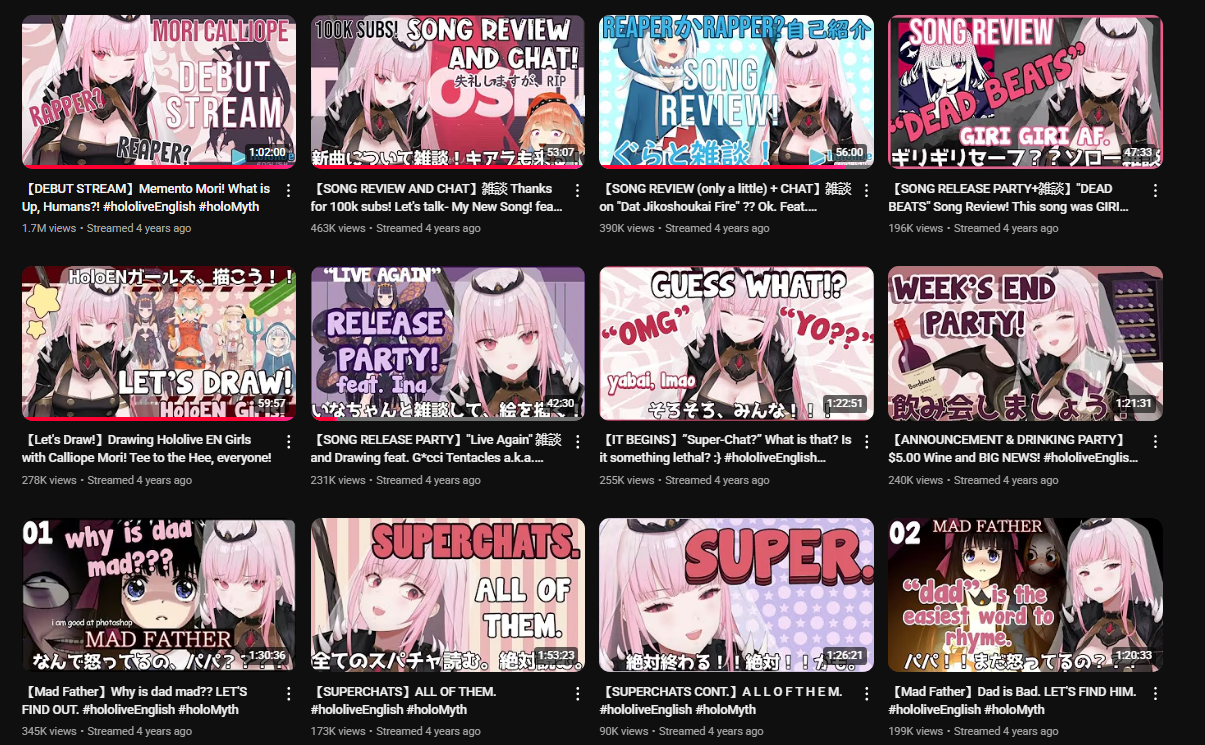Open three-dot menu for Live Again video
Viewport: 1205px width, 745px height.
tap(577, 441)
